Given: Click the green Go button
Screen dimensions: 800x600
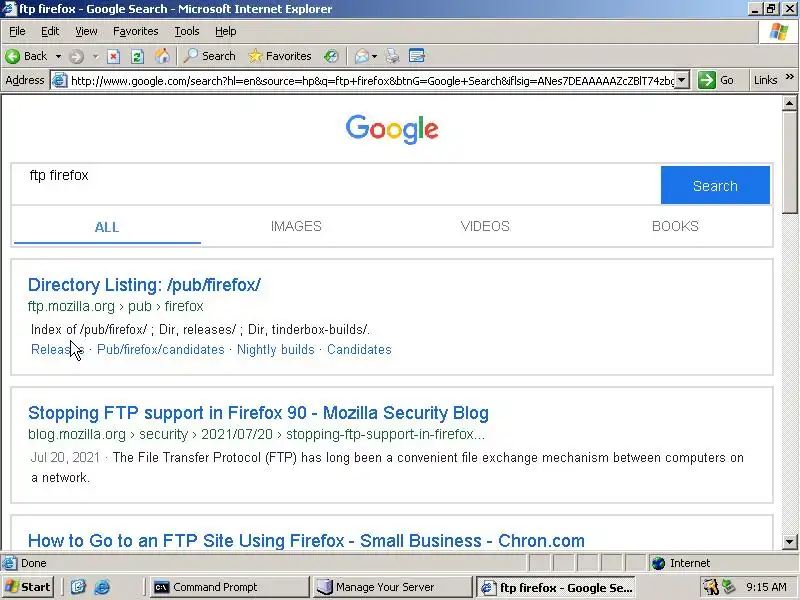Looking at the screenshot, I should point(716,80).
